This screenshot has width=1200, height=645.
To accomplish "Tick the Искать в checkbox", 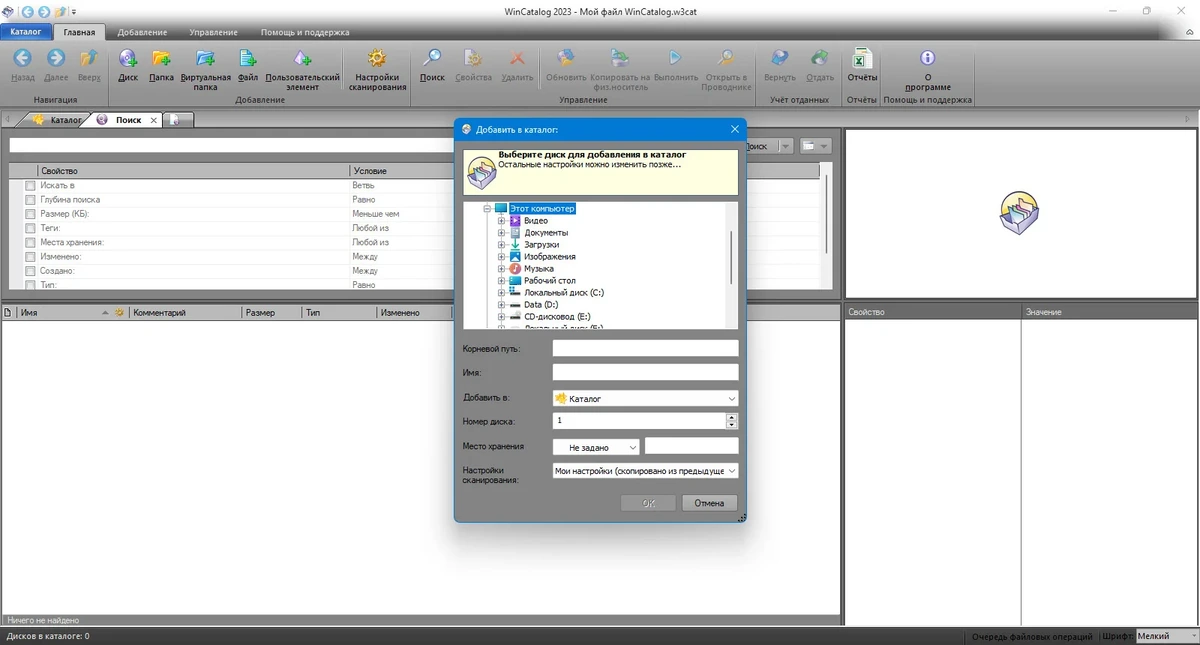I will click(30, 186).
